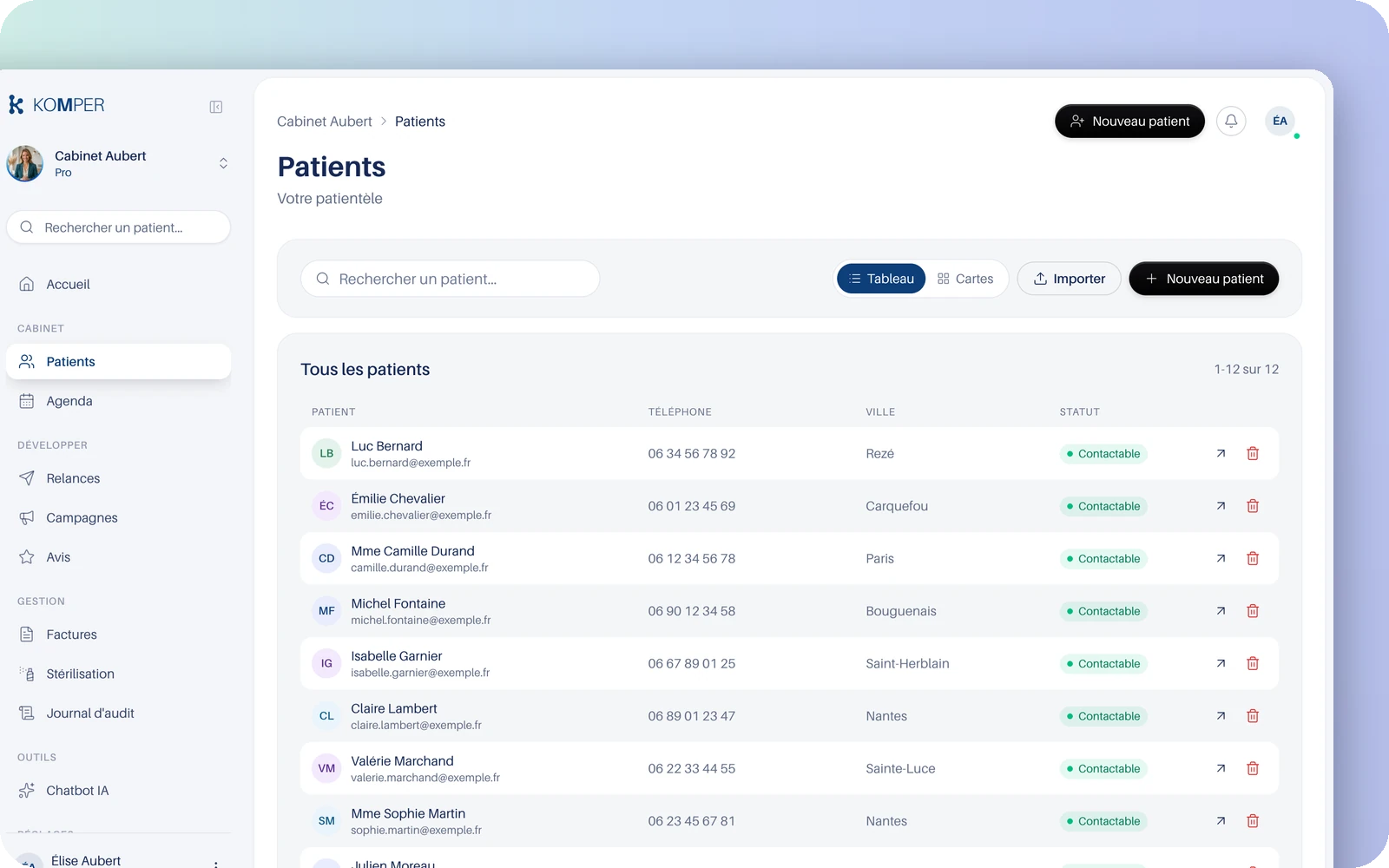Delete patient Luc Bernard

[1253, 454]
